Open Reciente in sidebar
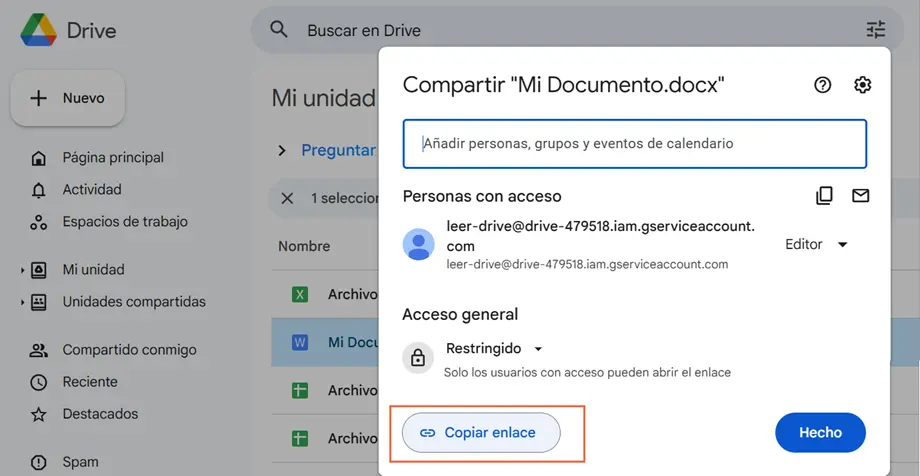Image resolution: width=920 pixels, height=476 pixels. [x=90, y=382]
